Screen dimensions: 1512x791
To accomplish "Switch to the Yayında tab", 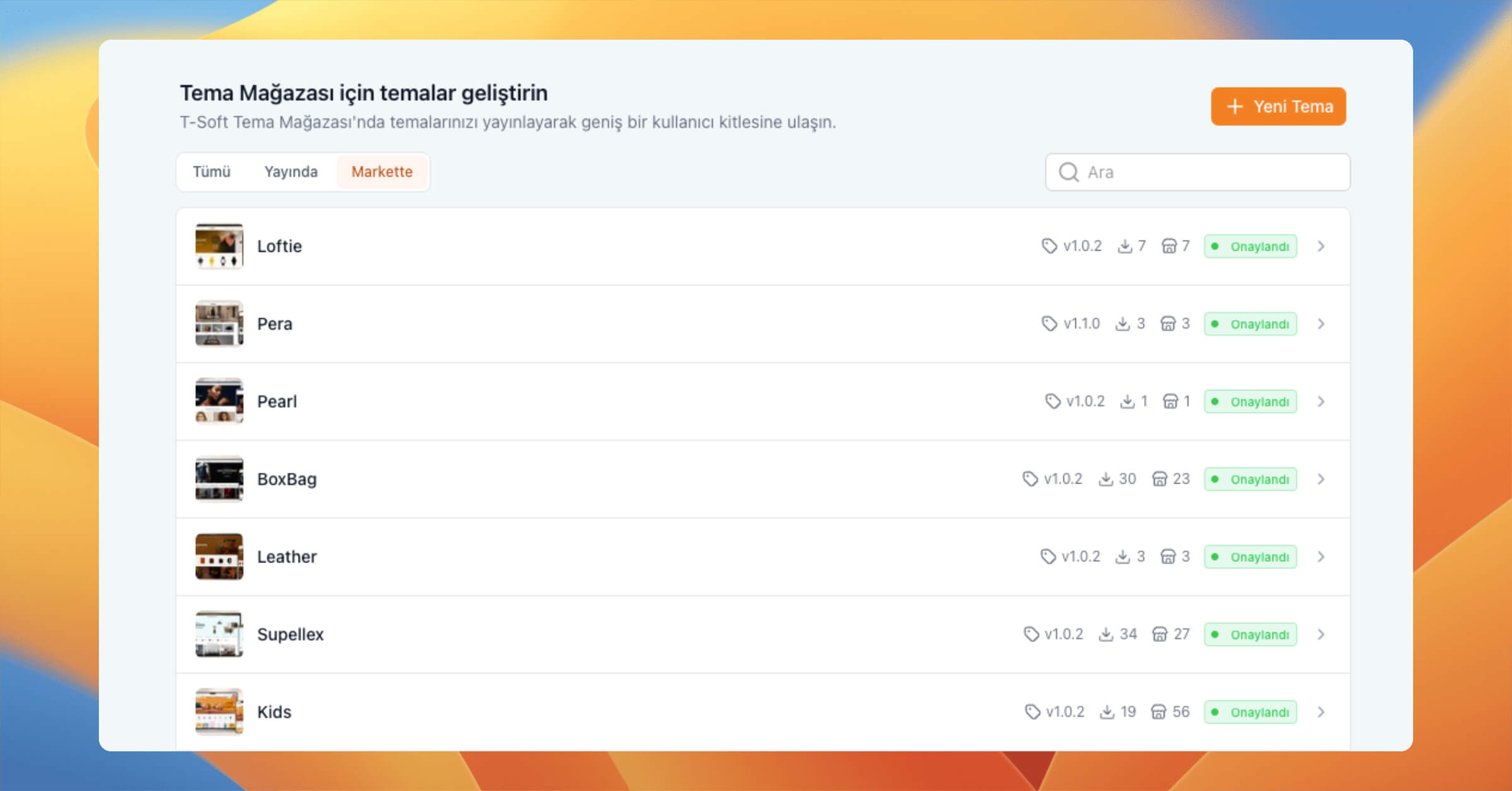I will pyautogui.click(x=291, y=172).
